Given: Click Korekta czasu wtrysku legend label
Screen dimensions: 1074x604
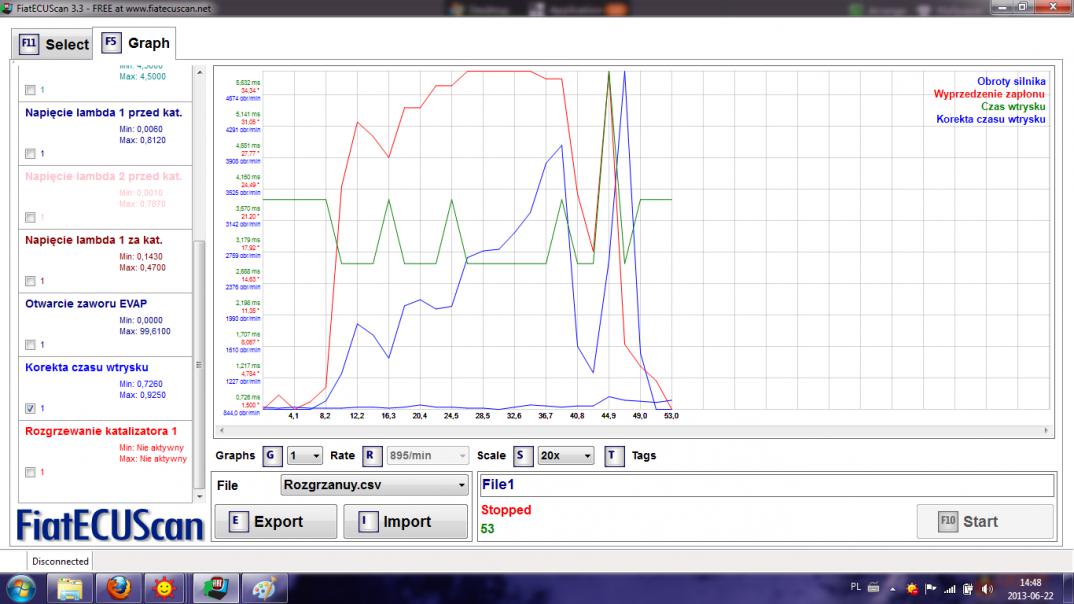Looking at the screenshot, I should [x=990, y=119].
